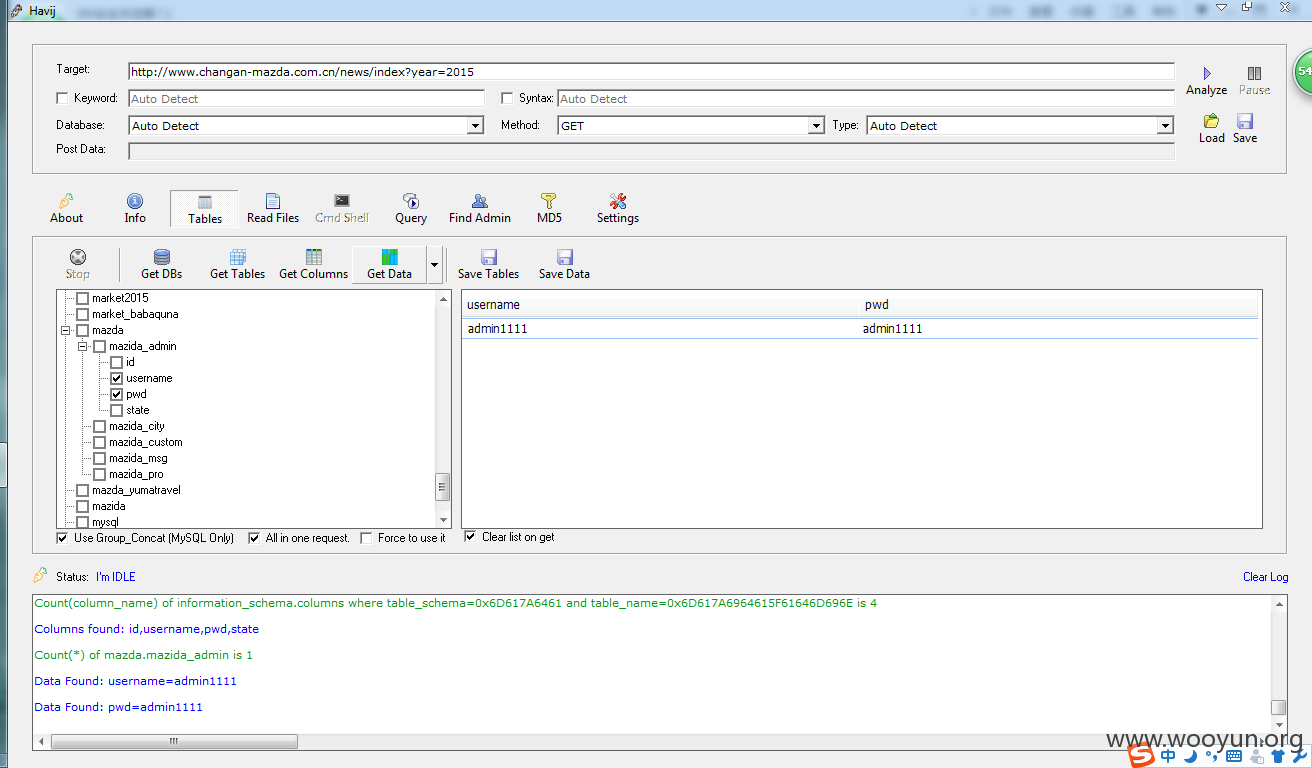Open the Database dropdown
The height and width of the screenshot is (768, 1312).
476,126
